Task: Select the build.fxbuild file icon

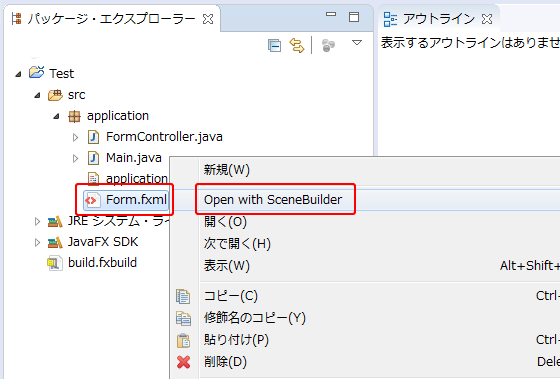Action: coord(55,263)
